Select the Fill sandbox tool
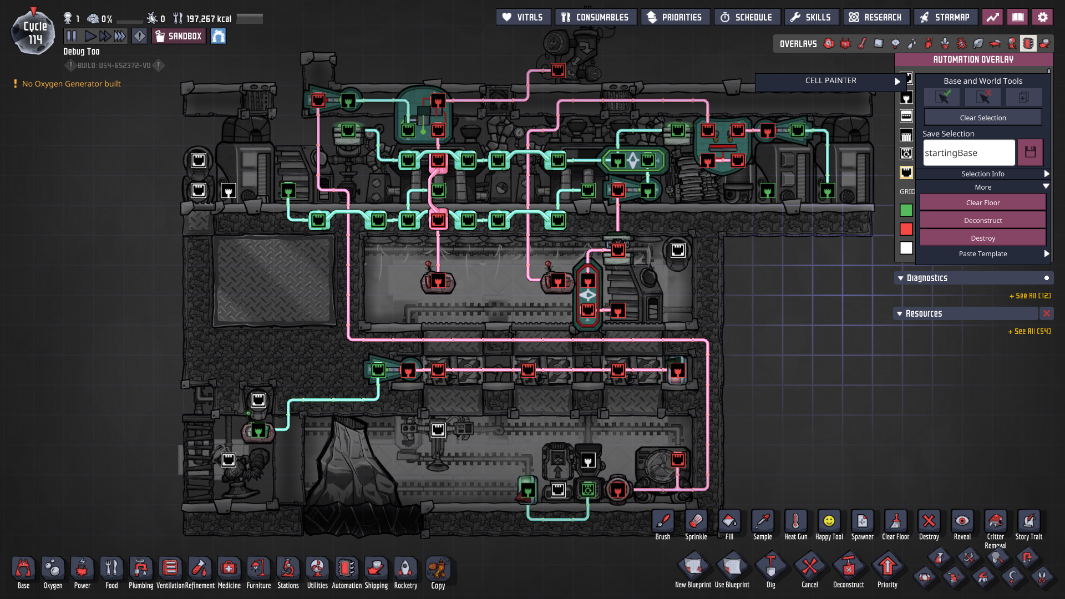 click(729, 522)
